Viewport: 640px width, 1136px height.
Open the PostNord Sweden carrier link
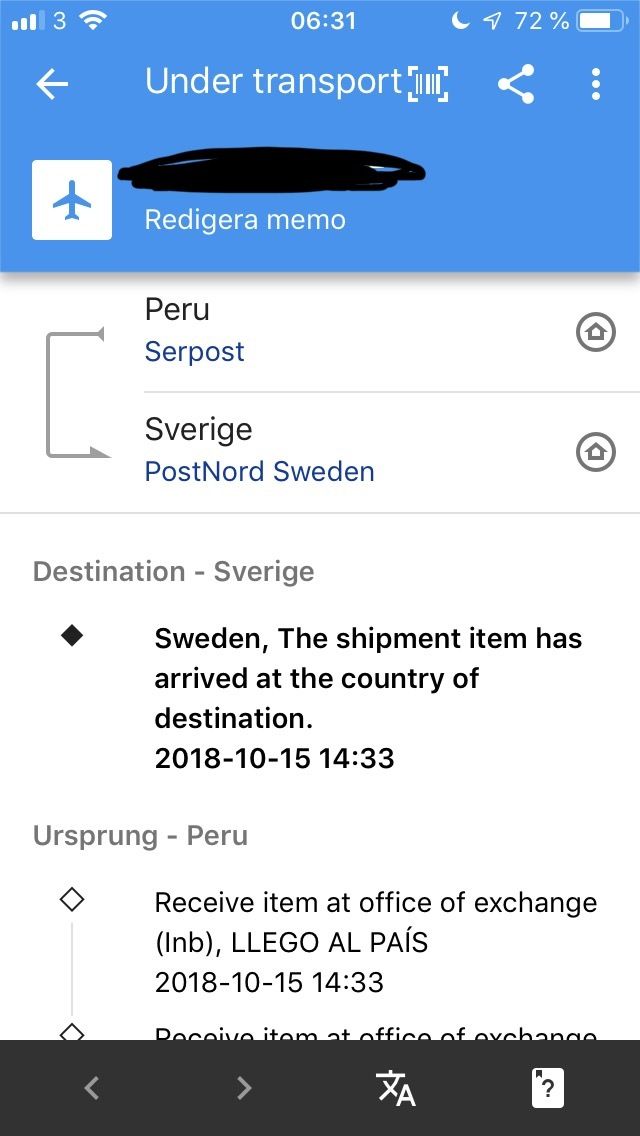pyautogui.click(x=260, y=472)
